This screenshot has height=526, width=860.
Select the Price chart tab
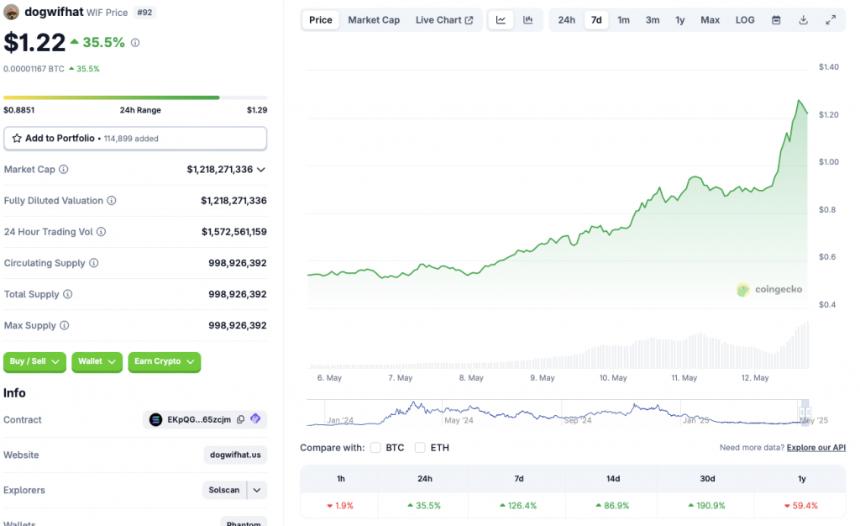click(320, 20)
